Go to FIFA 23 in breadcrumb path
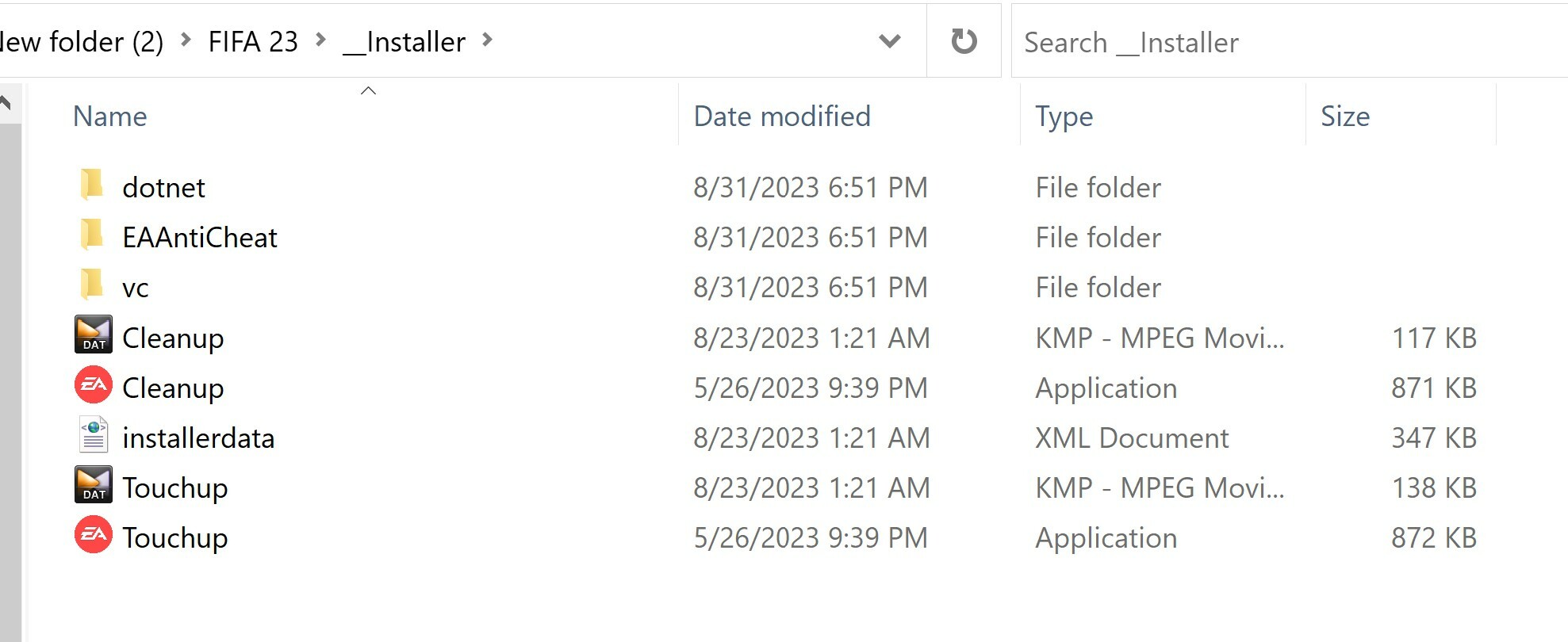The image size is (1568, 642). (253, 41)
